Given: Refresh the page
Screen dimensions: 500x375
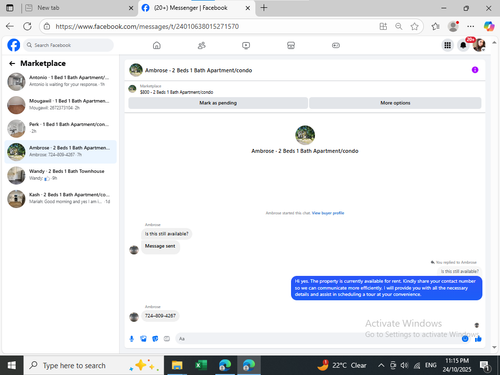Looking at the screenshot, I should tap(27, 26).
